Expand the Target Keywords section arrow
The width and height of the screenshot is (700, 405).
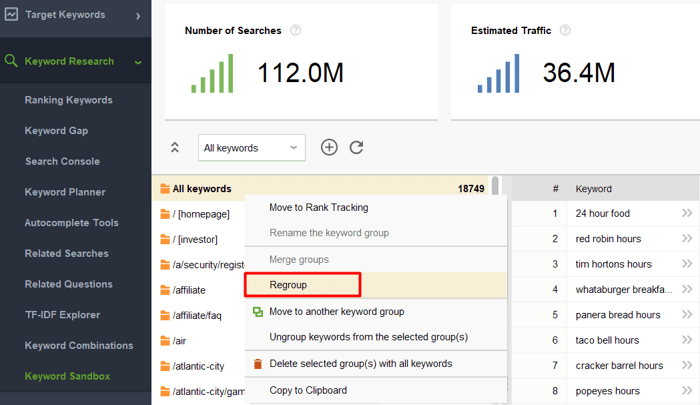tap(138, 16)
